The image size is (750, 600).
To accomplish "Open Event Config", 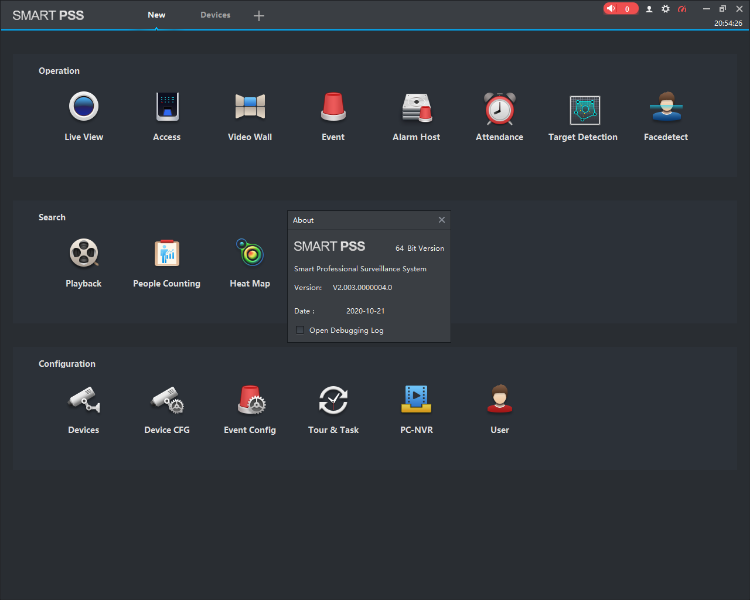I will pos(250,409).
